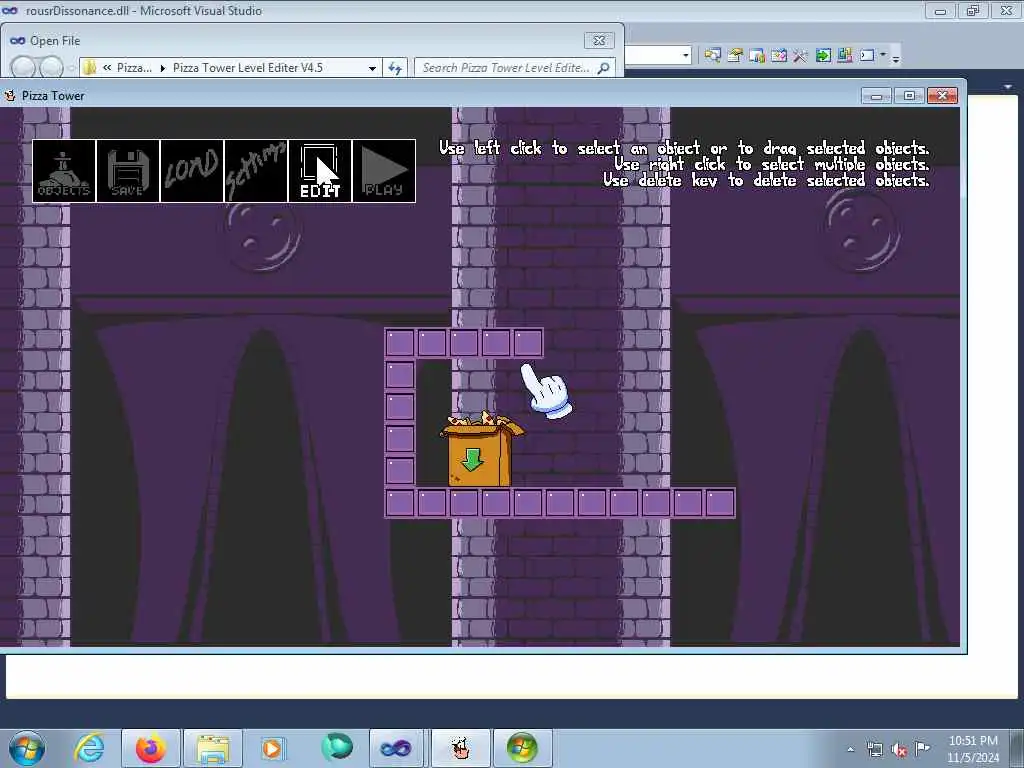The height and width of the screenshot is (768, 1024).
Task: Expand the dropdown arrow beside Command Window icon
Action: pyautogui.click(x=883, y=55)
